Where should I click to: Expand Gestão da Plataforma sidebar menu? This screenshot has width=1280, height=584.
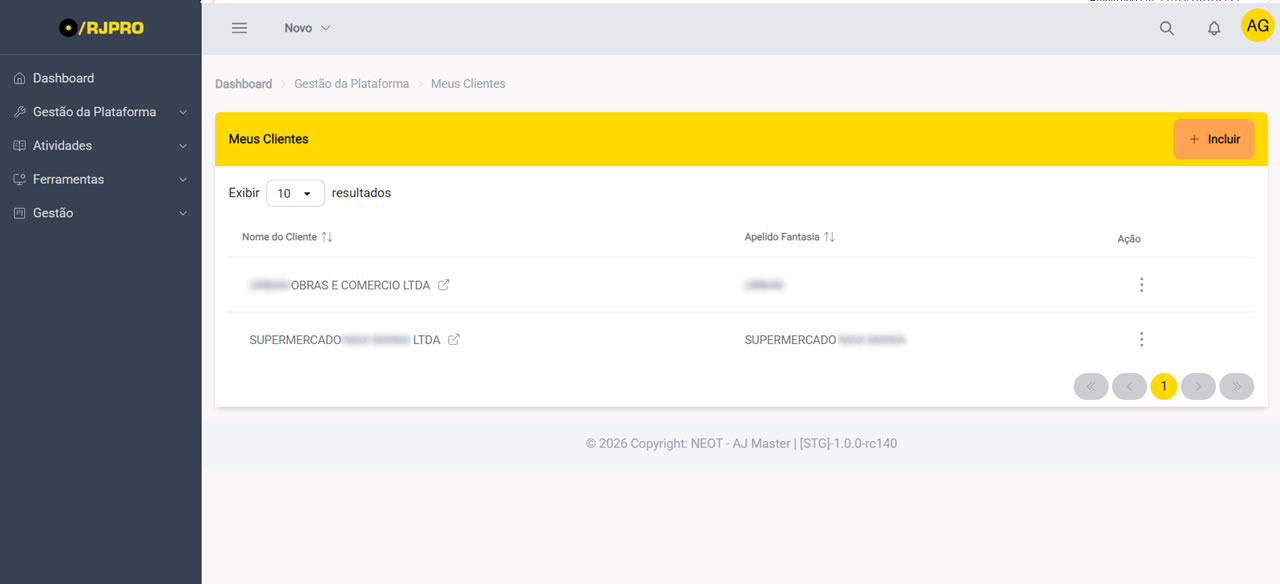pos(100,112)
